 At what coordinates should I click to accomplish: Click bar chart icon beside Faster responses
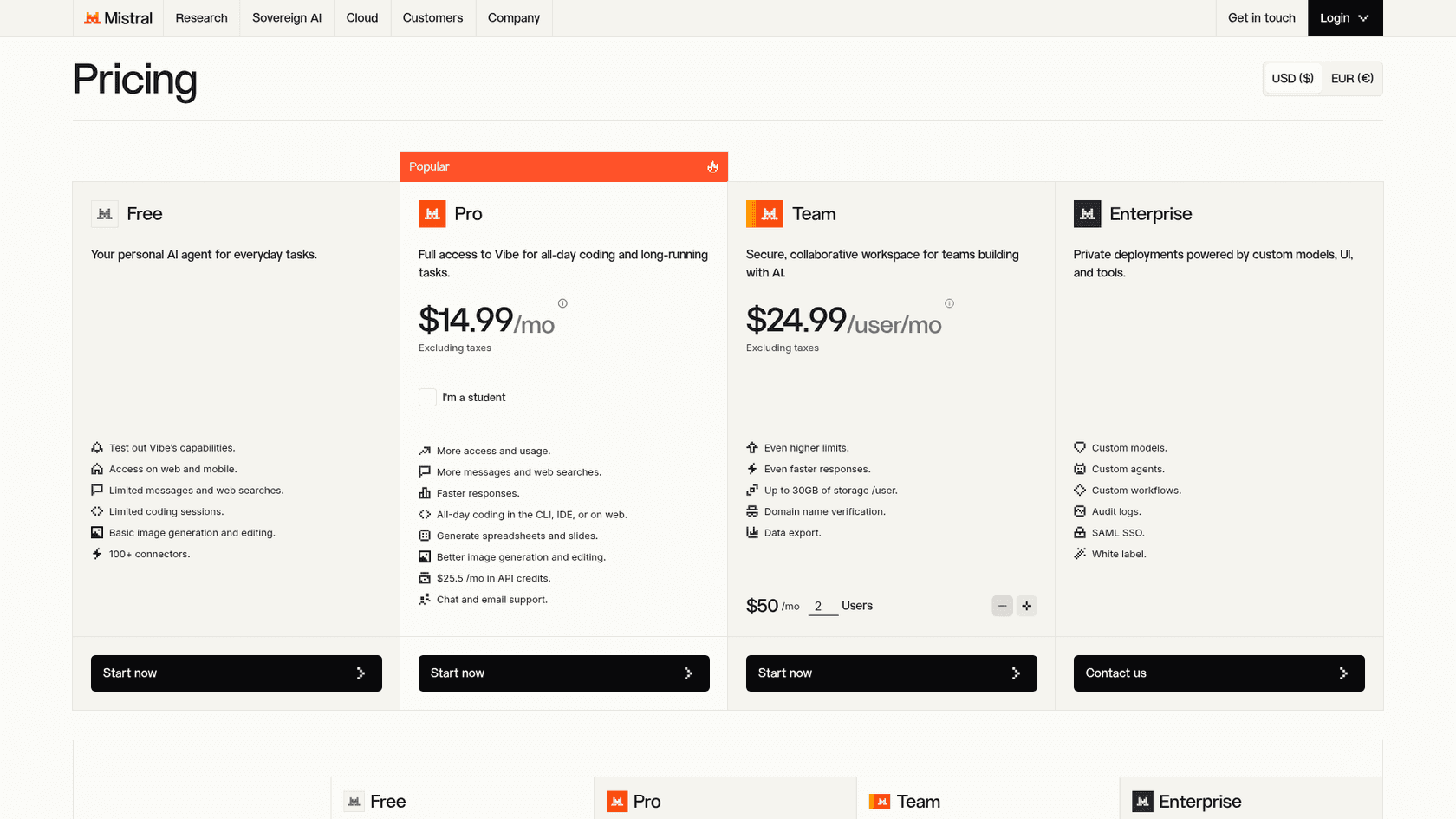pyautogui.click(x=425, y=493)
